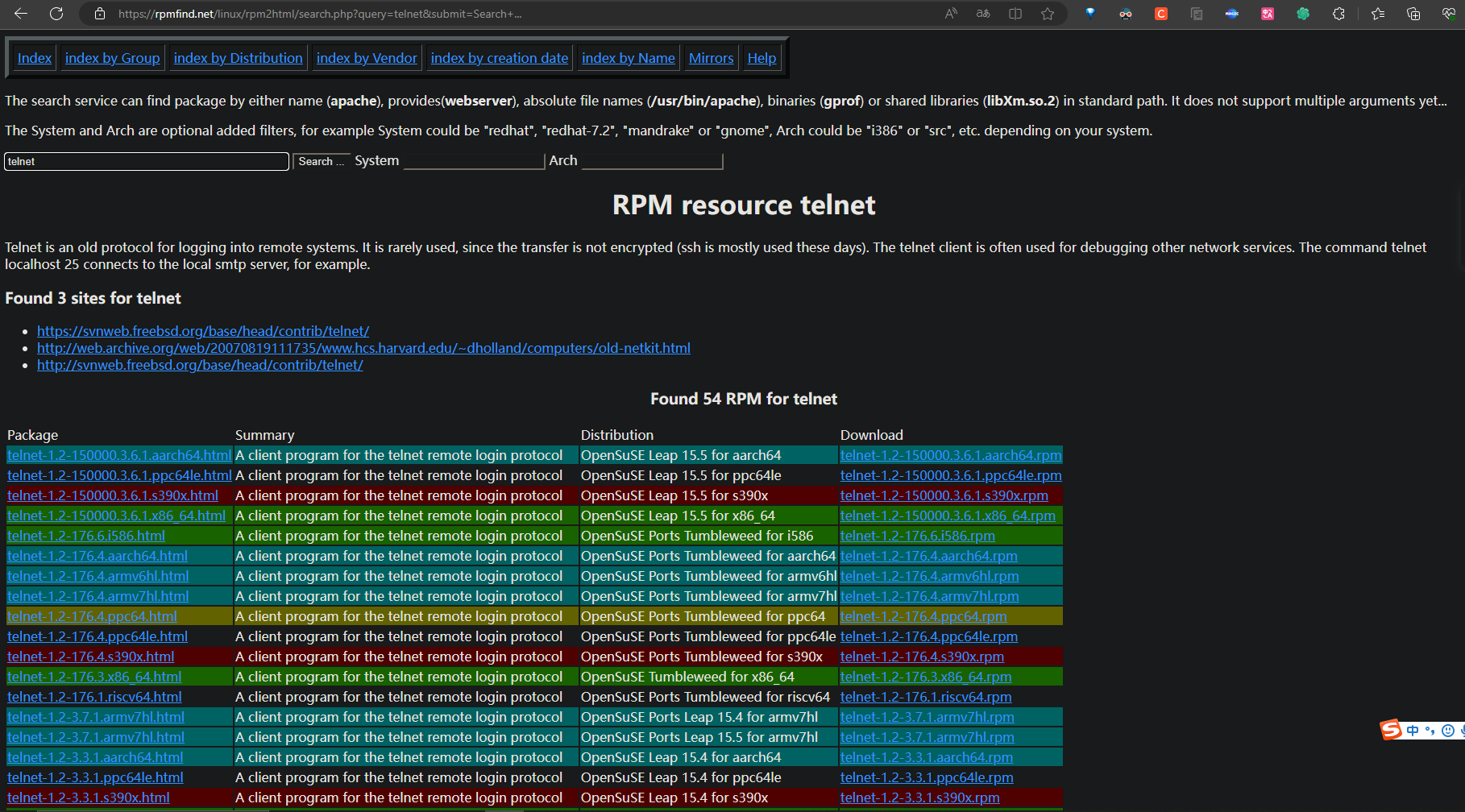
Task: Download telnet-1.2-176.4.s390x.rpm
Action: click(922, 657)
